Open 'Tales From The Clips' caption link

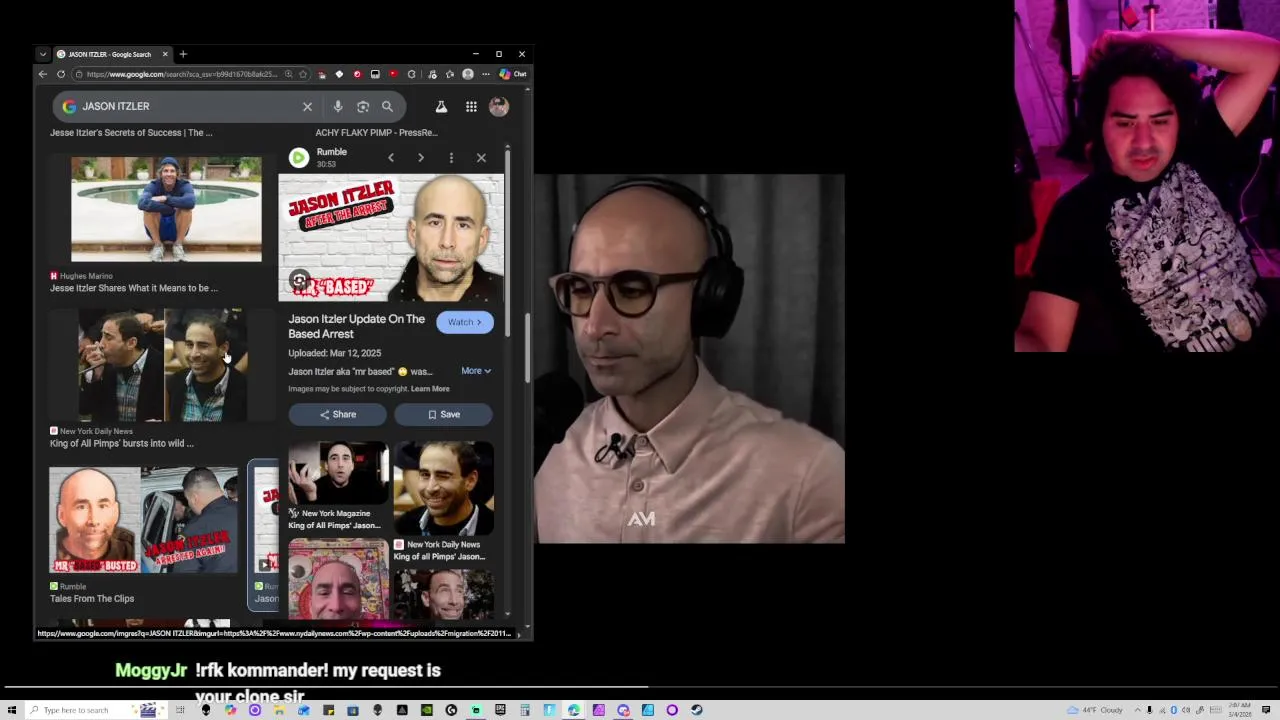click(92, 599)
